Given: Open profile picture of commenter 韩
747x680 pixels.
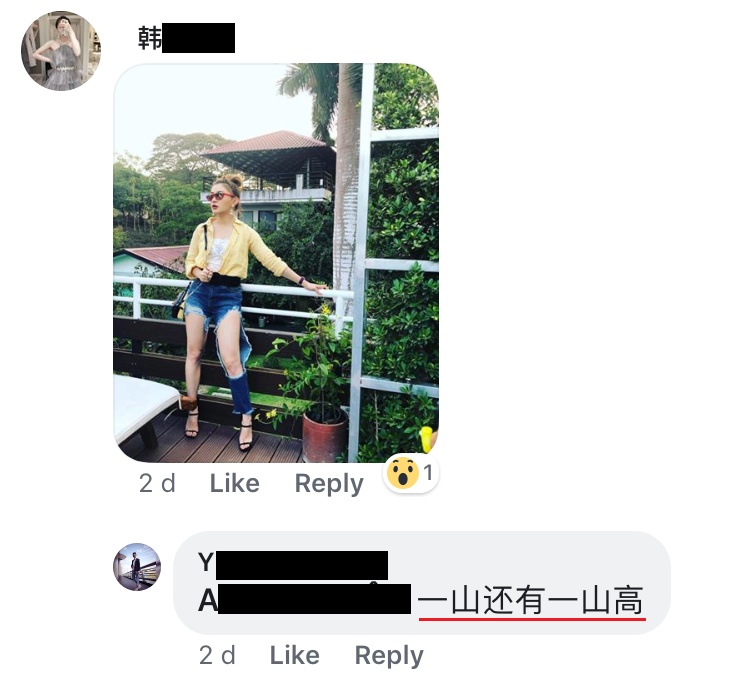Looking at the screenshot, I should pos(61,51).
